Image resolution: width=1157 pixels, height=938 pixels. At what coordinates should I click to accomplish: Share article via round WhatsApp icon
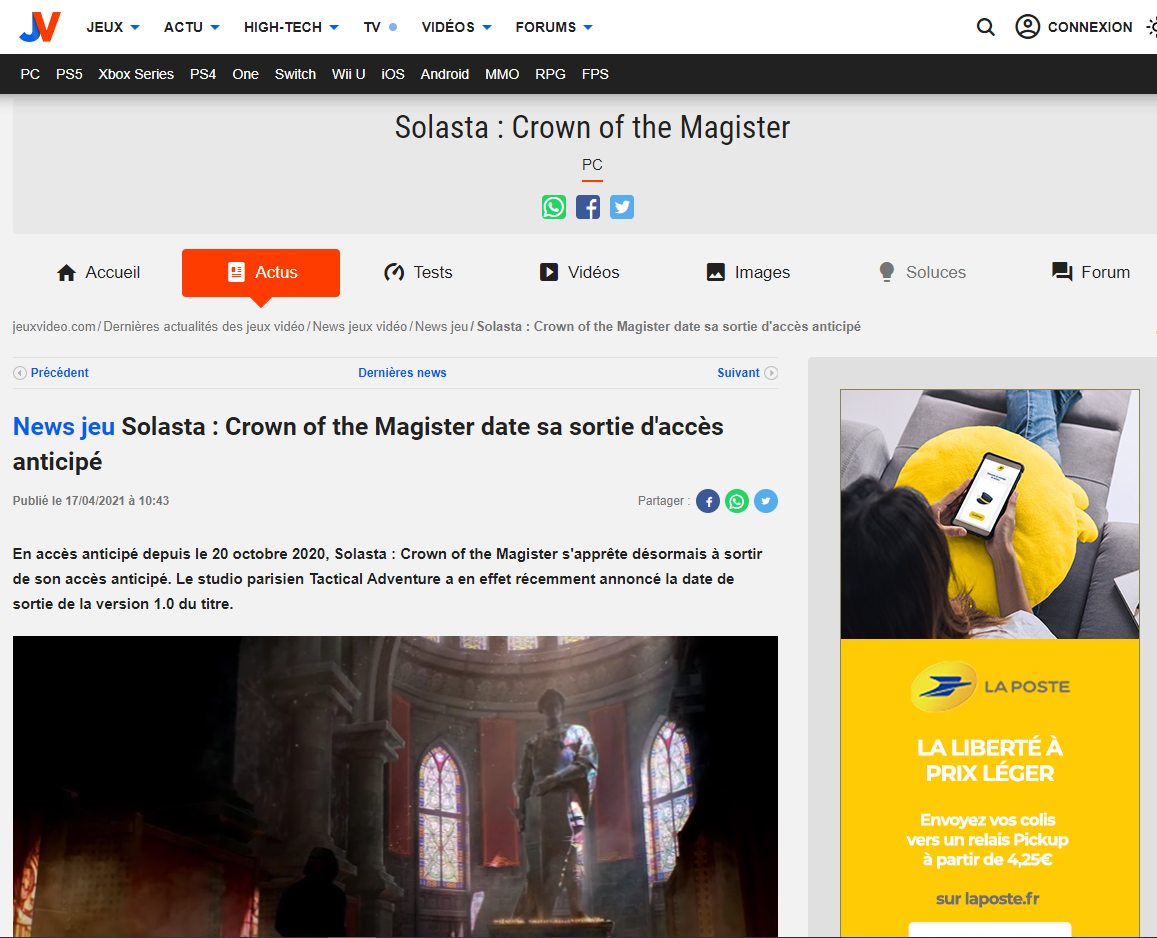pyautogui.click(x=736, y=501)
